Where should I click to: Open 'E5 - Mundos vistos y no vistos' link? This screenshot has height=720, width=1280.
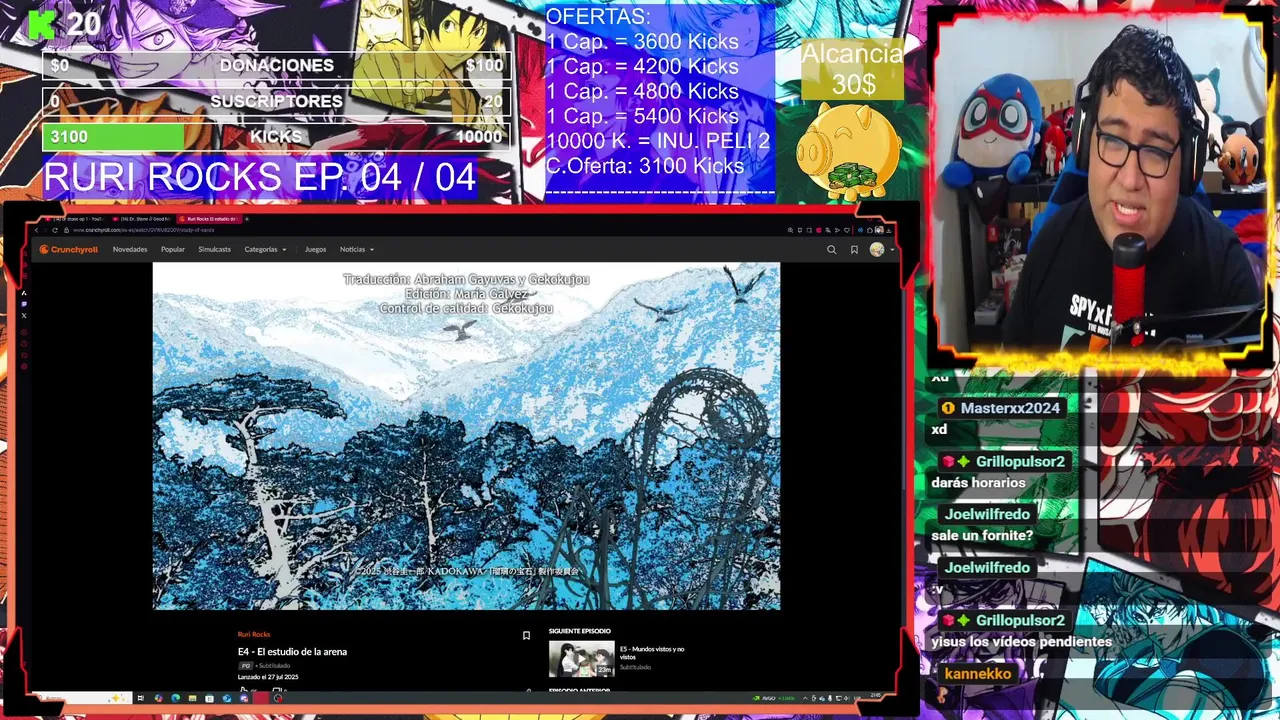tap(652, 653)
